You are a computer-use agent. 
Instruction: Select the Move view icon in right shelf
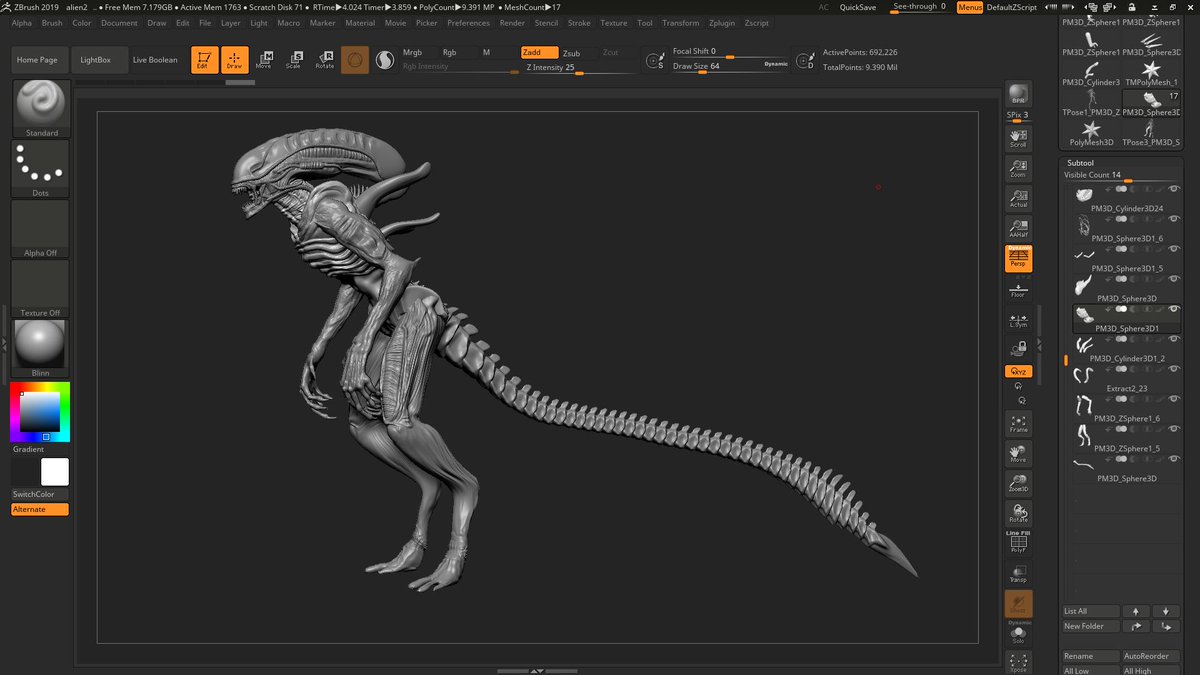[x=1018, y=454]
